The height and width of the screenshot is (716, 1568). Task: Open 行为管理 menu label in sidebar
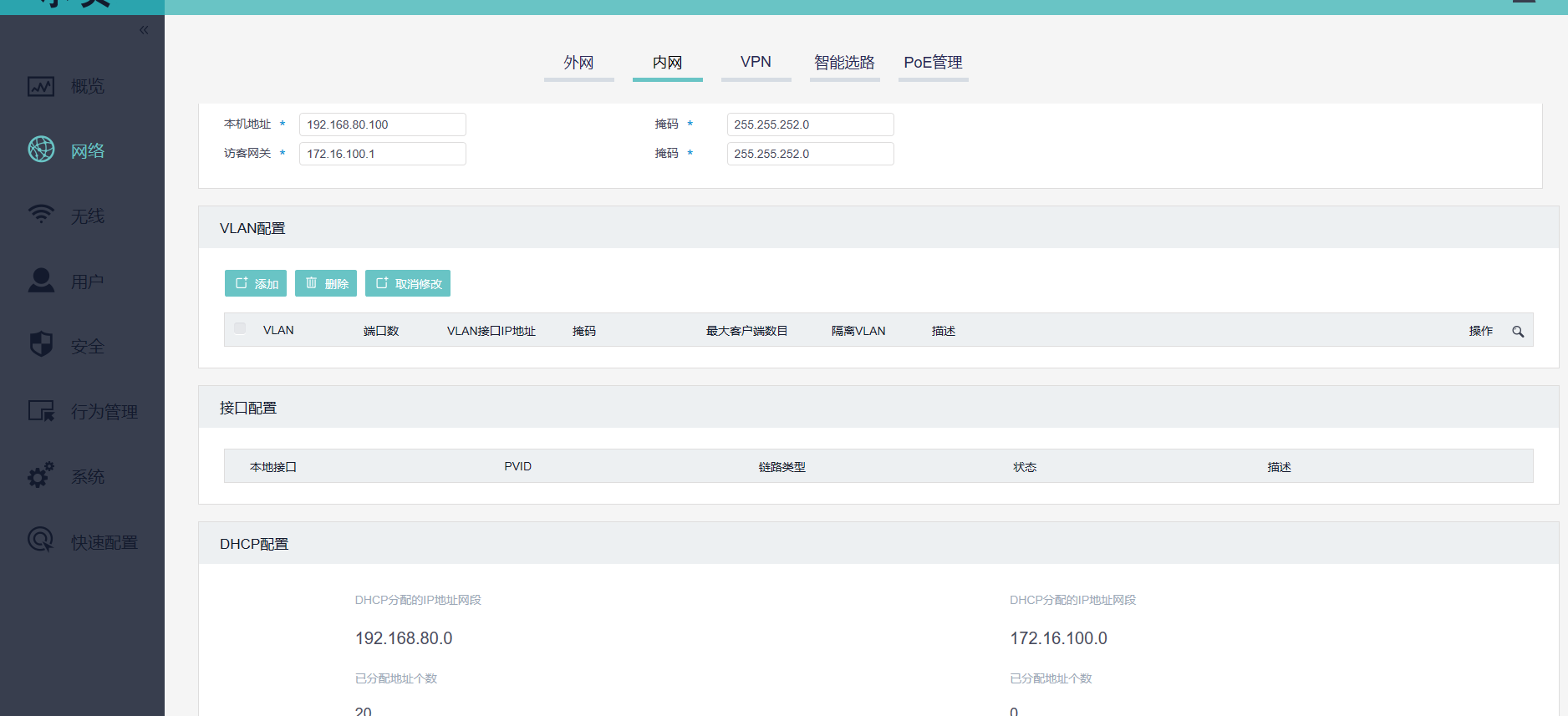click(104, 411)
